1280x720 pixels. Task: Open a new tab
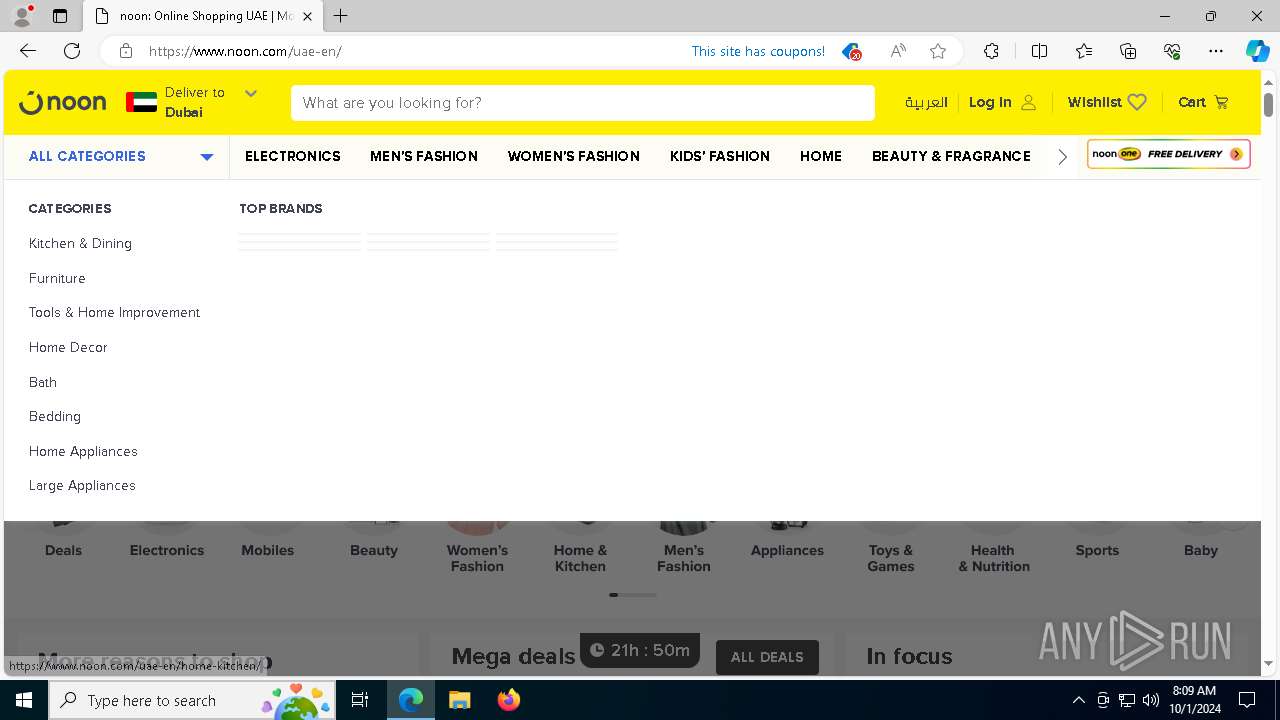341,16
